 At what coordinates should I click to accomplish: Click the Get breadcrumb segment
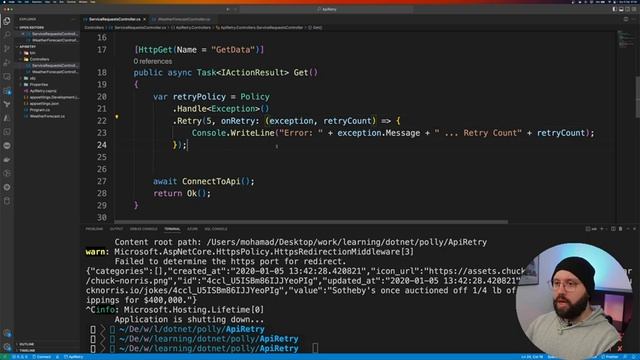tap(316, 27)
